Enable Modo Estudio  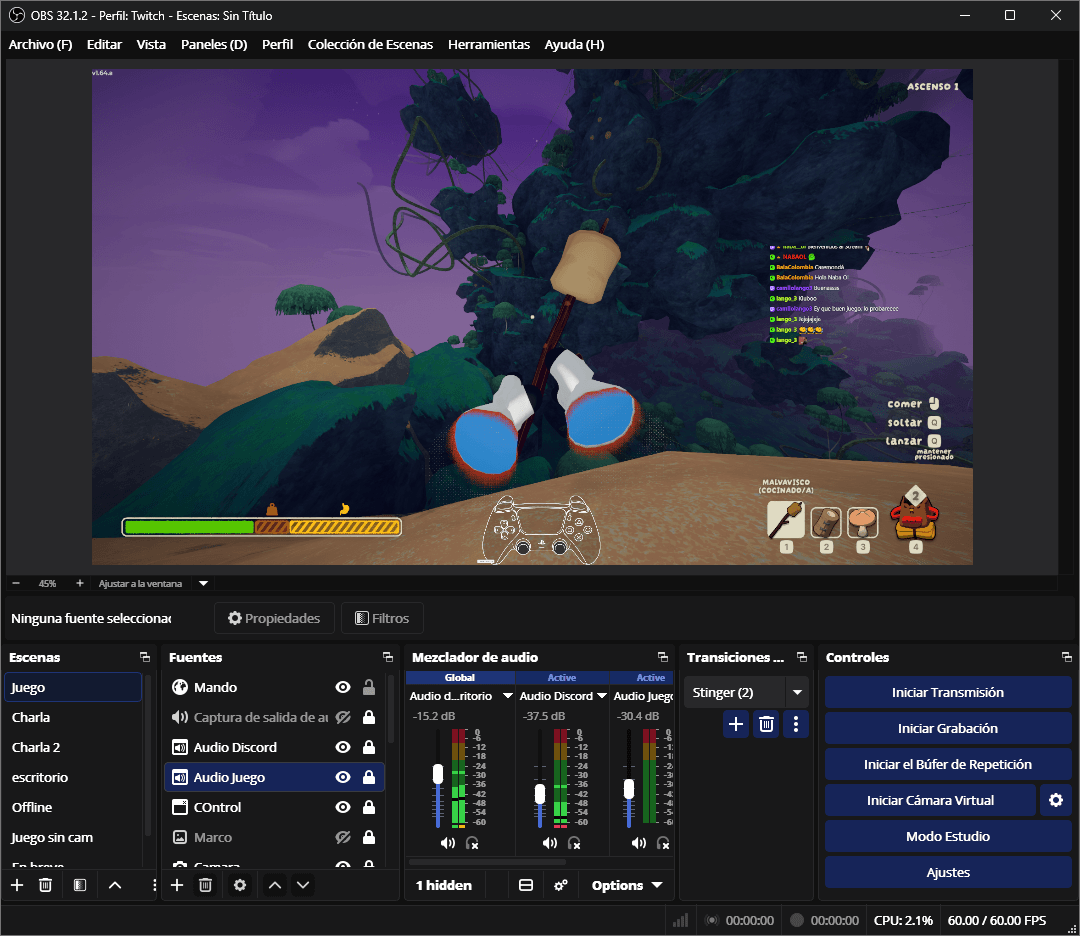tap(948, 836)
